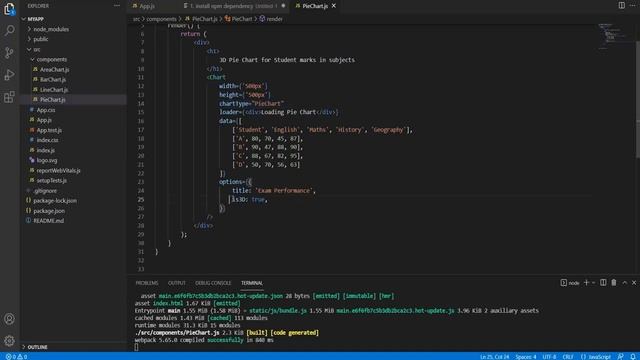Click Ln 25, Col 24 in status bar
Image resolution: width=640 pixels, height=360 pixels.
tap(494, 357)
